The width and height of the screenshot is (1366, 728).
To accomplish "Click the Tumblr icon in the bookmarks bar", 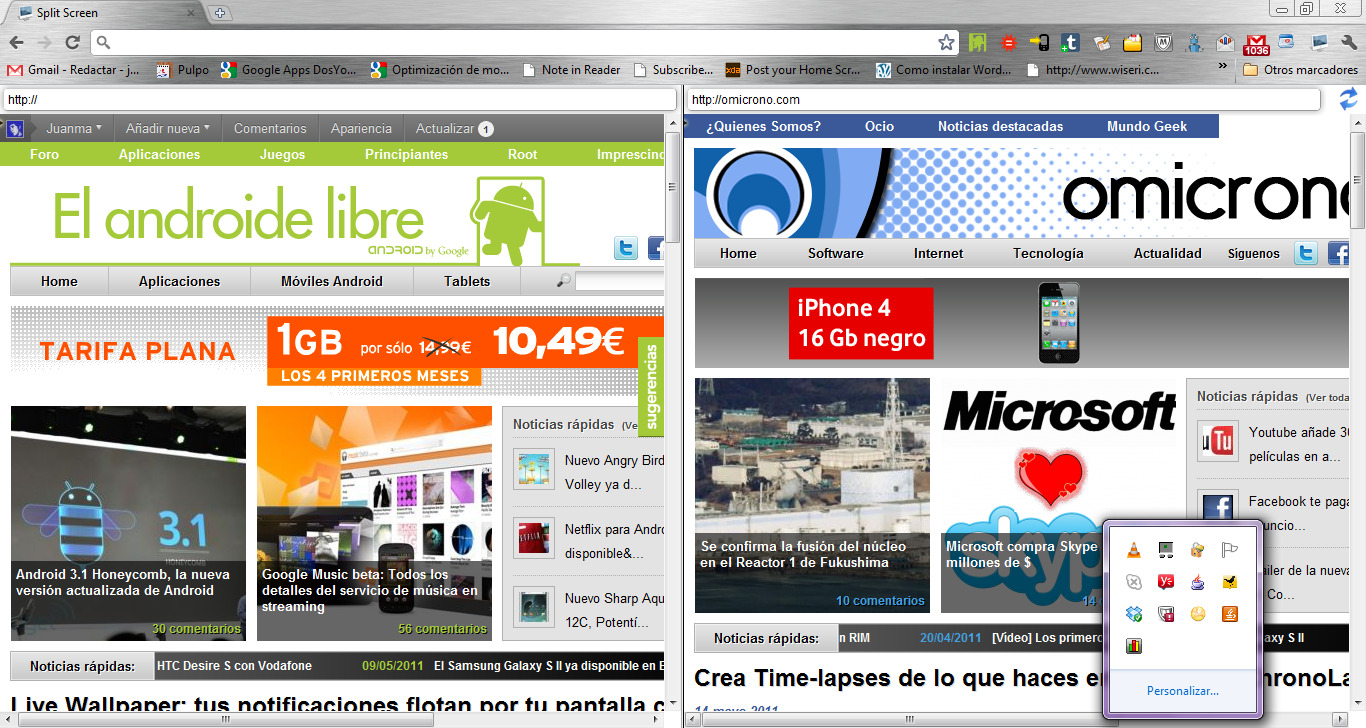I will pyautogui.click(x=1071, y=43).
